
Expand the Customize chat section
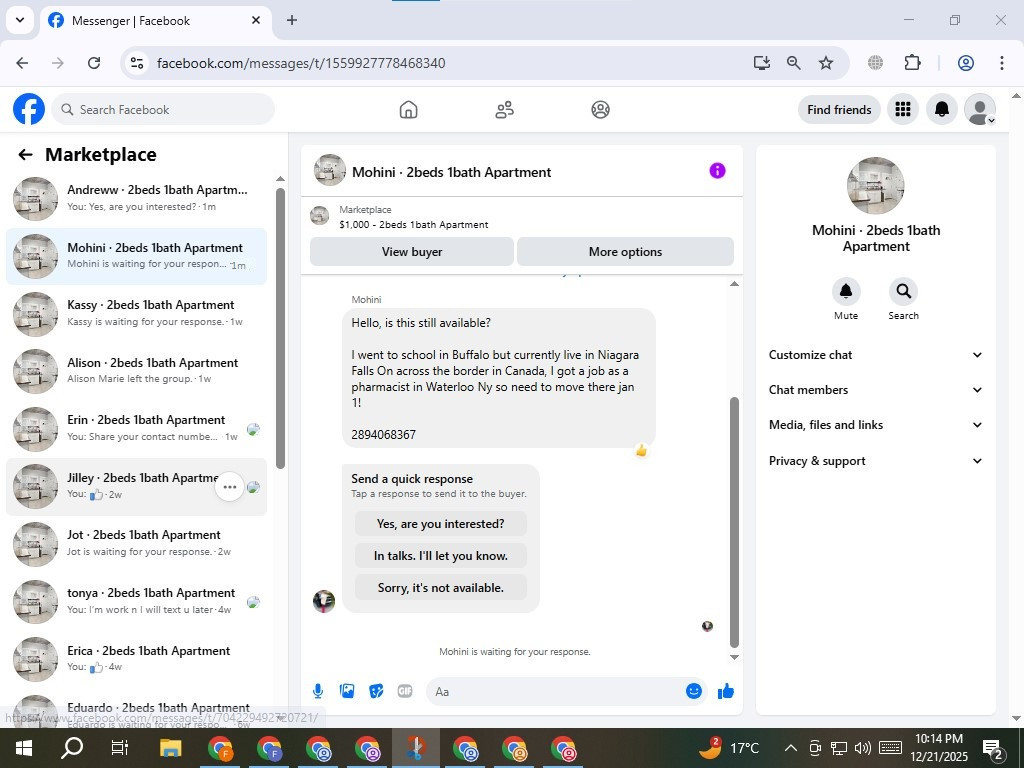(x=875, y=355)
